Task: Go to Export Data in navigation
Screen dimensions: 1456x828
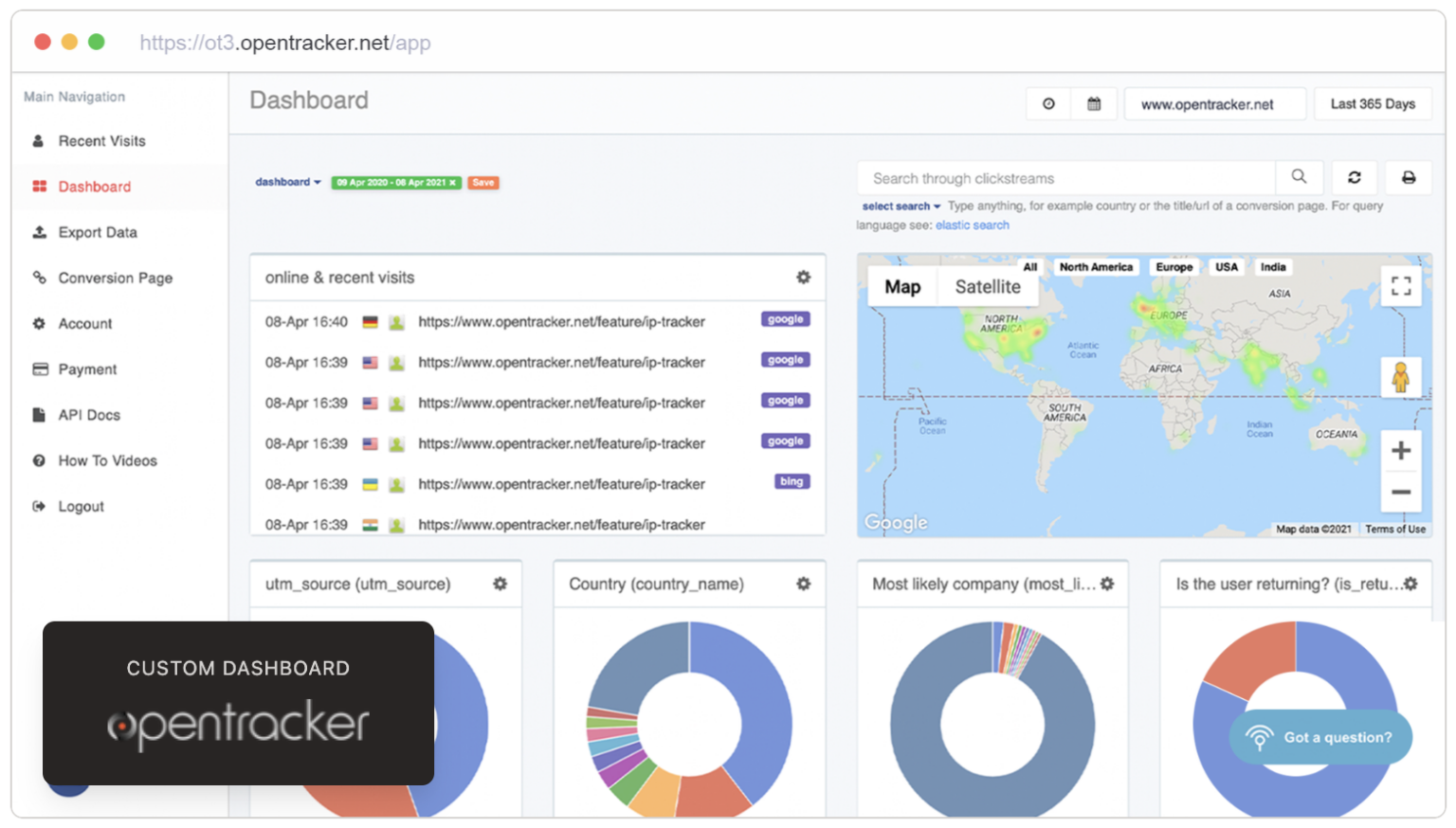Action: point(98,232)
